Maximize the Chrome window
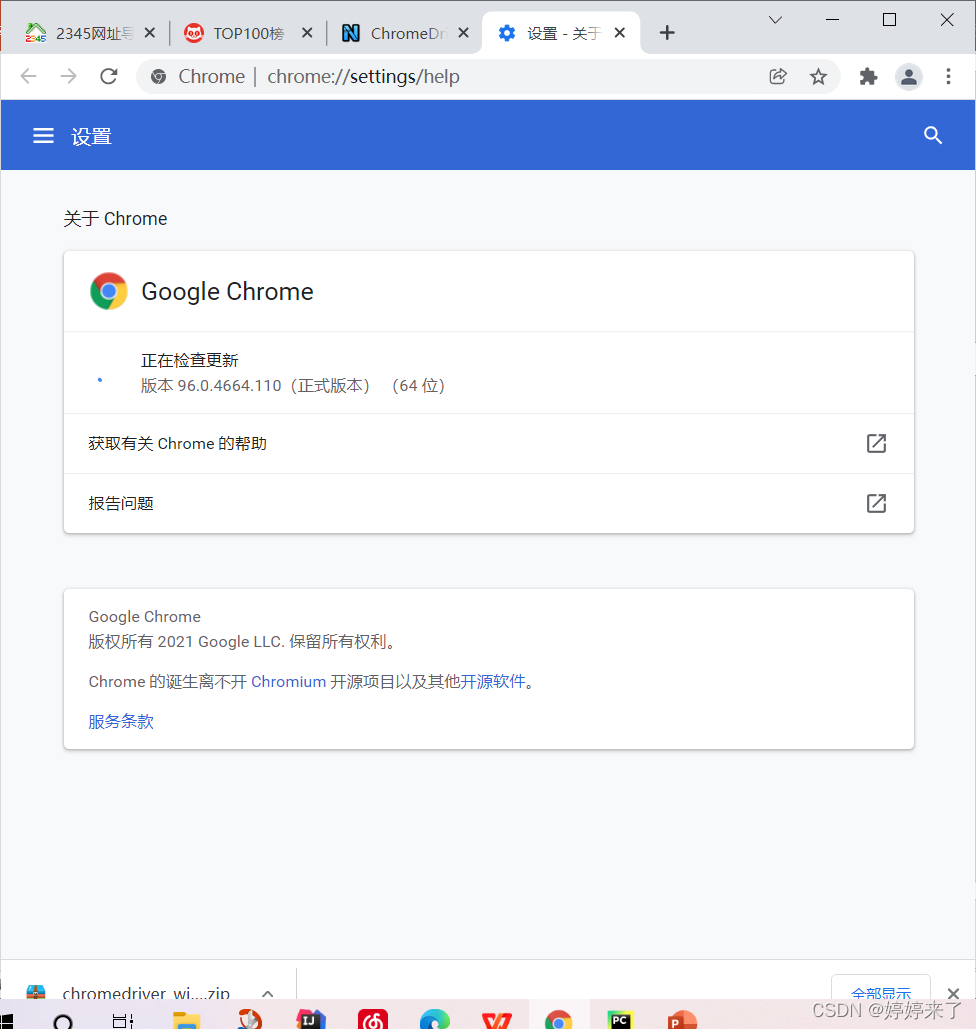 tap(889, 20)
